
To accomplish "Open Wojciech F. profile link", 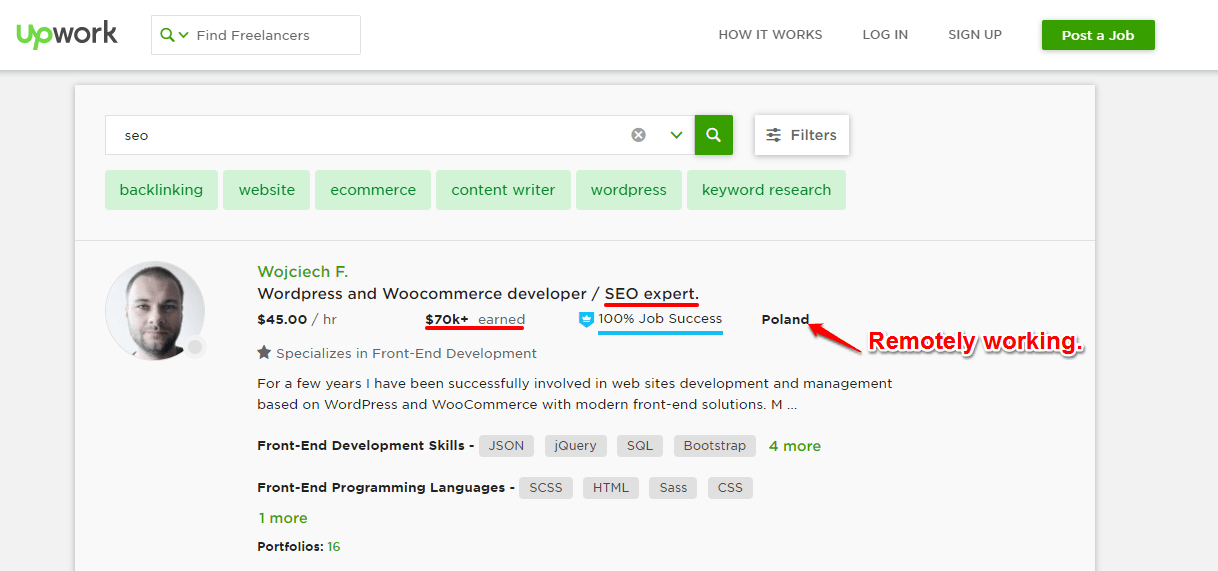I will pos(302,271).
